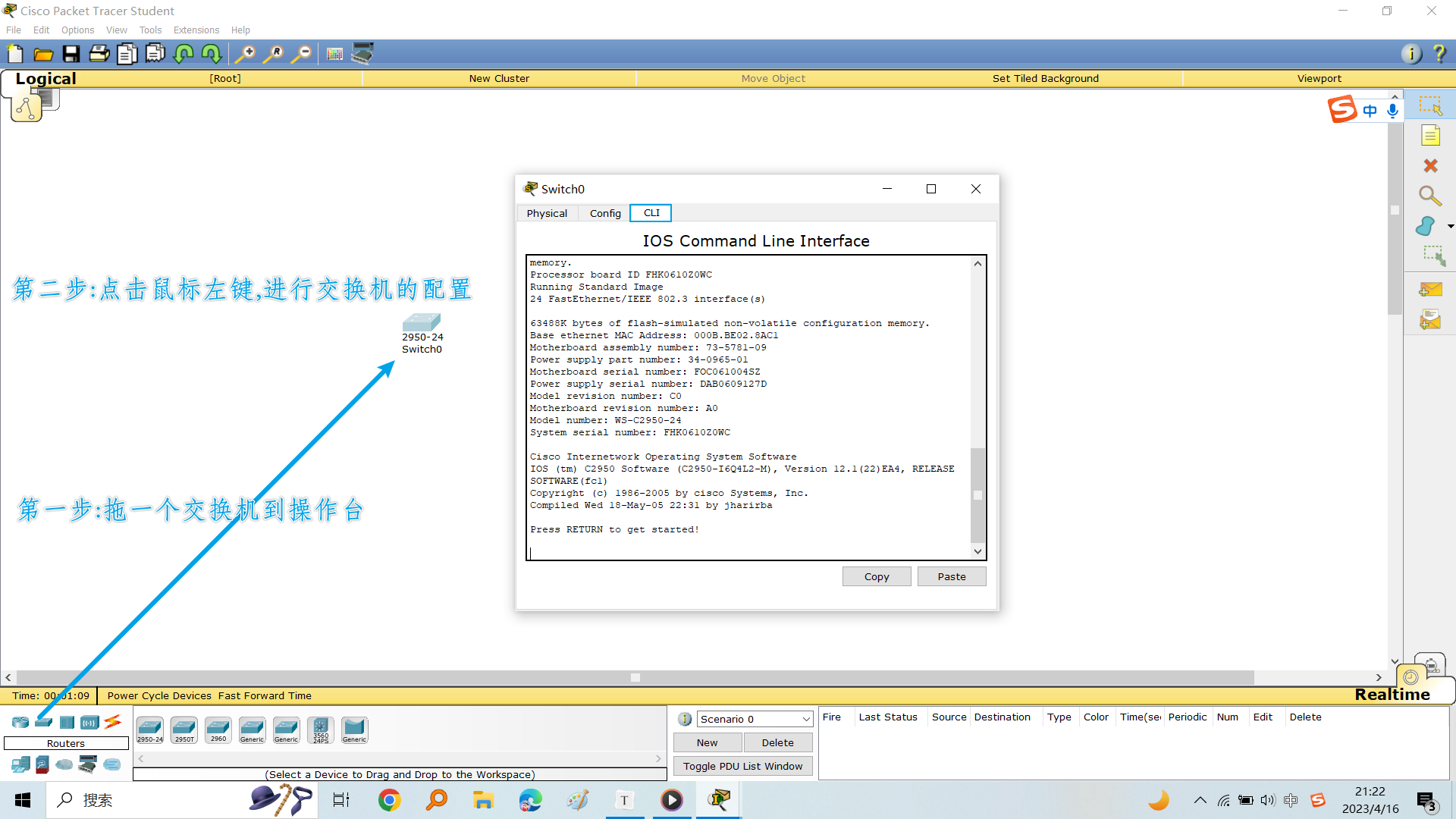Toggle the Fast Forward Time button
1456x819 pixels.
point(264,695)
